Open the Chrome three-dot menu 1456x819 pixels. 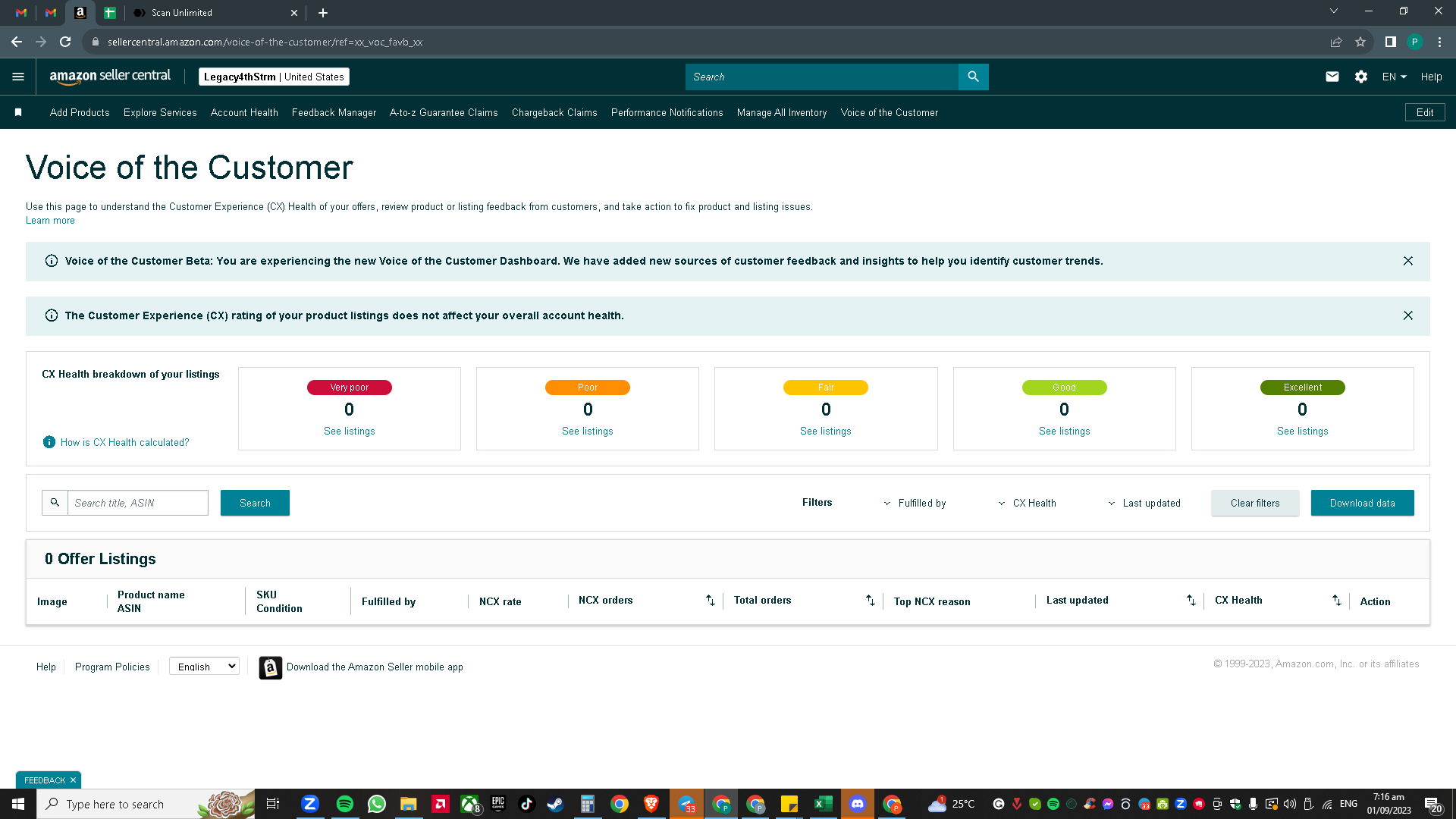tap(1439, 42)
